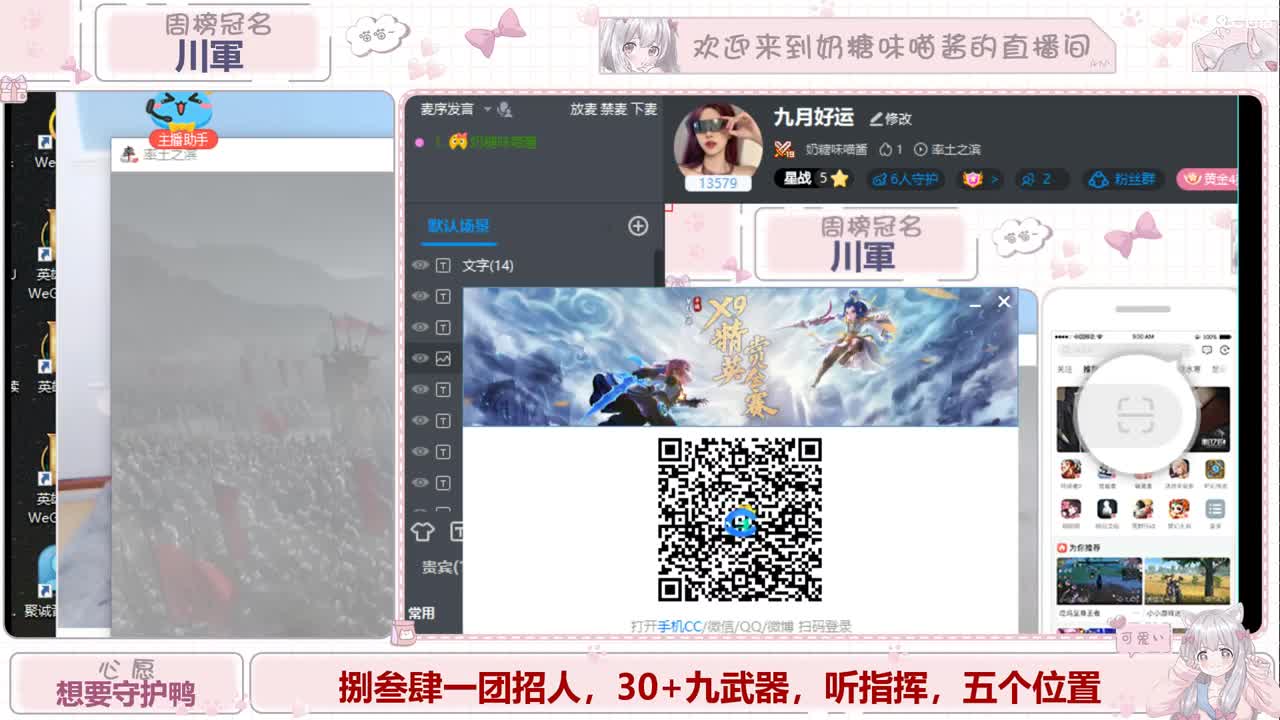Screen dimensions: 1280x720
Task: Open the shirt-shaped skin icon under the source list
Action: pos(422,531)
